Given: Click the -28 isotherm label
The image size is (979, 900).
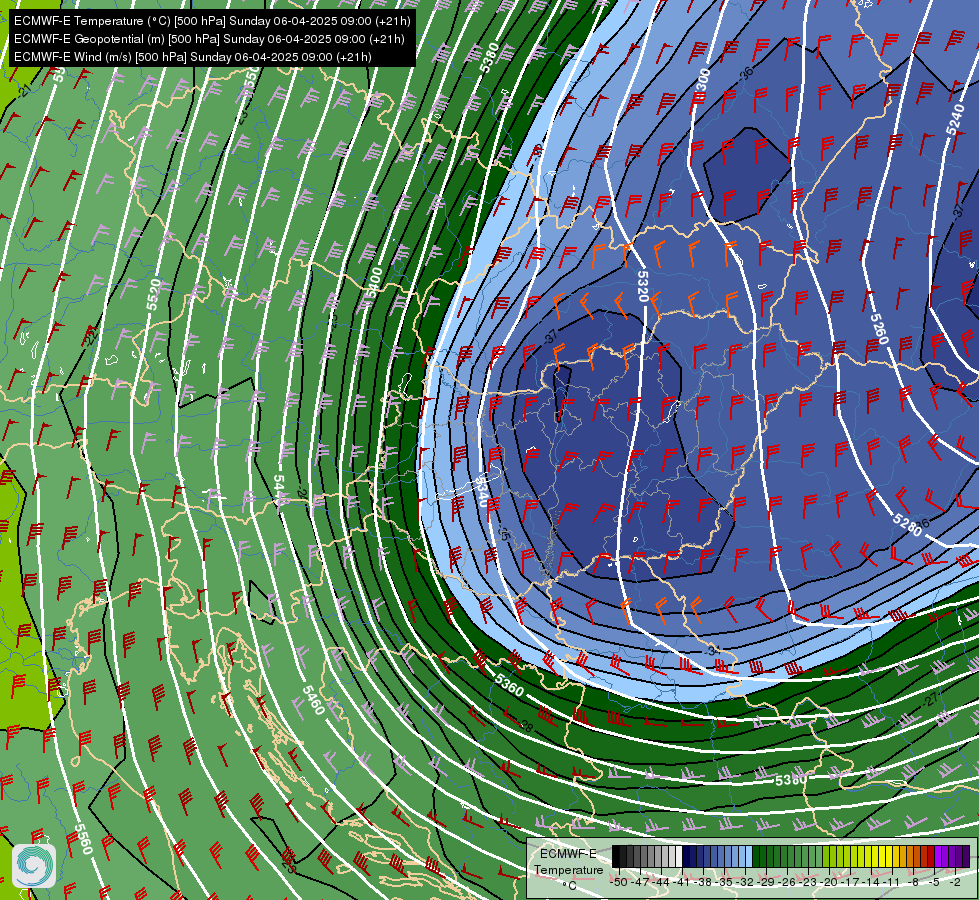Looking at the screenshot, I should pyautogui.click(x=526, y=727).
